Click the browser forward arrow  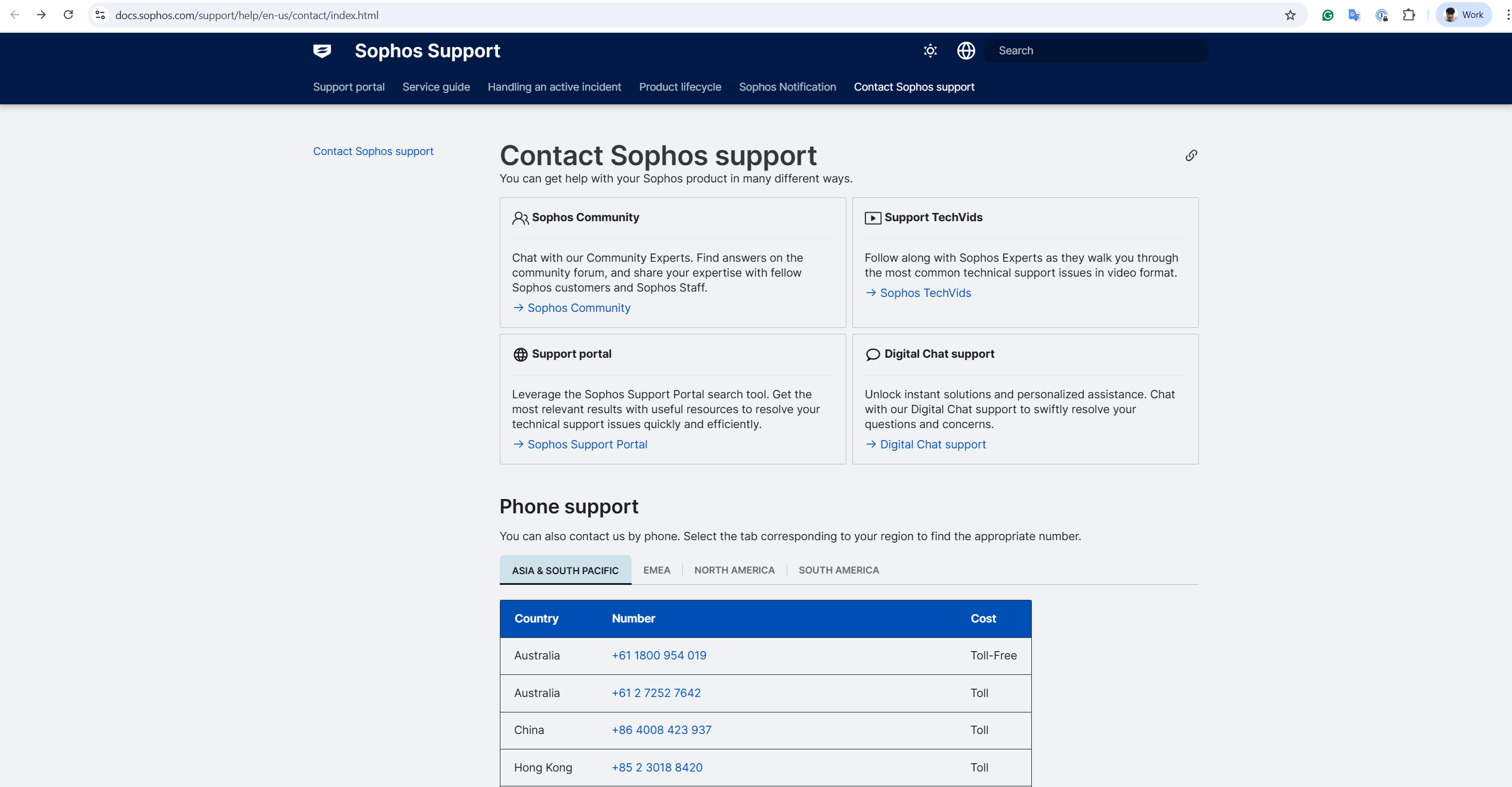pyautogui.click(x=41, y=15)
